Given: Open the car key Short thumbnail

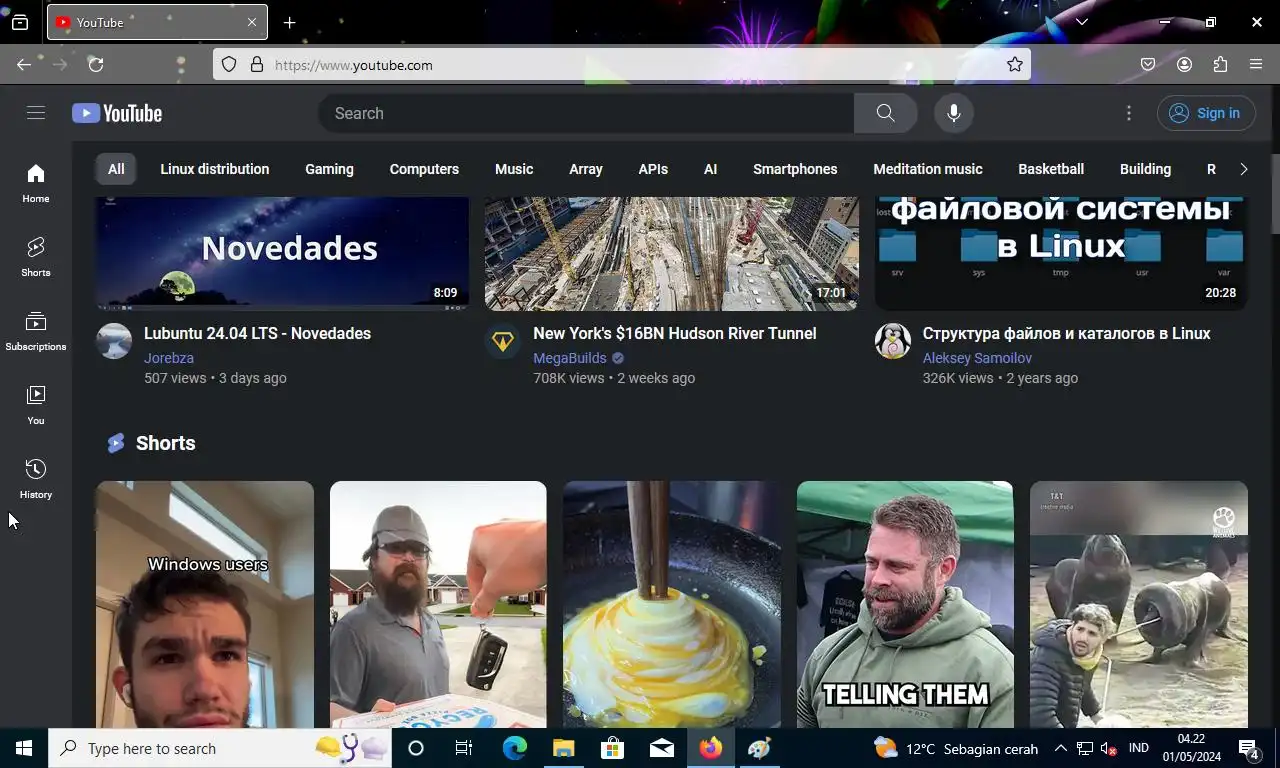Looking at the screenshot, I should (438, 604).
